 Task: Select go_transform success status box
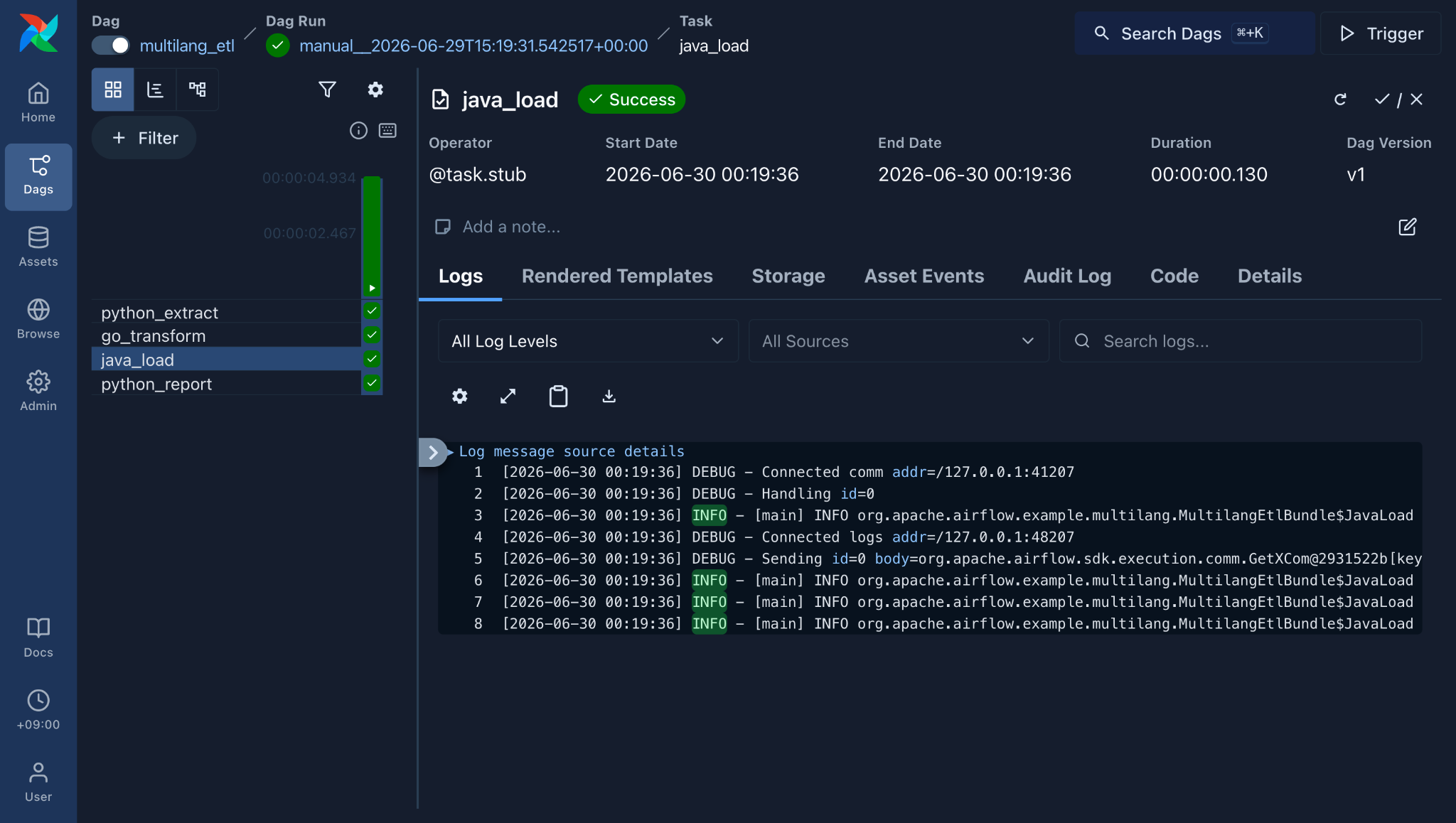coord(372,335)
